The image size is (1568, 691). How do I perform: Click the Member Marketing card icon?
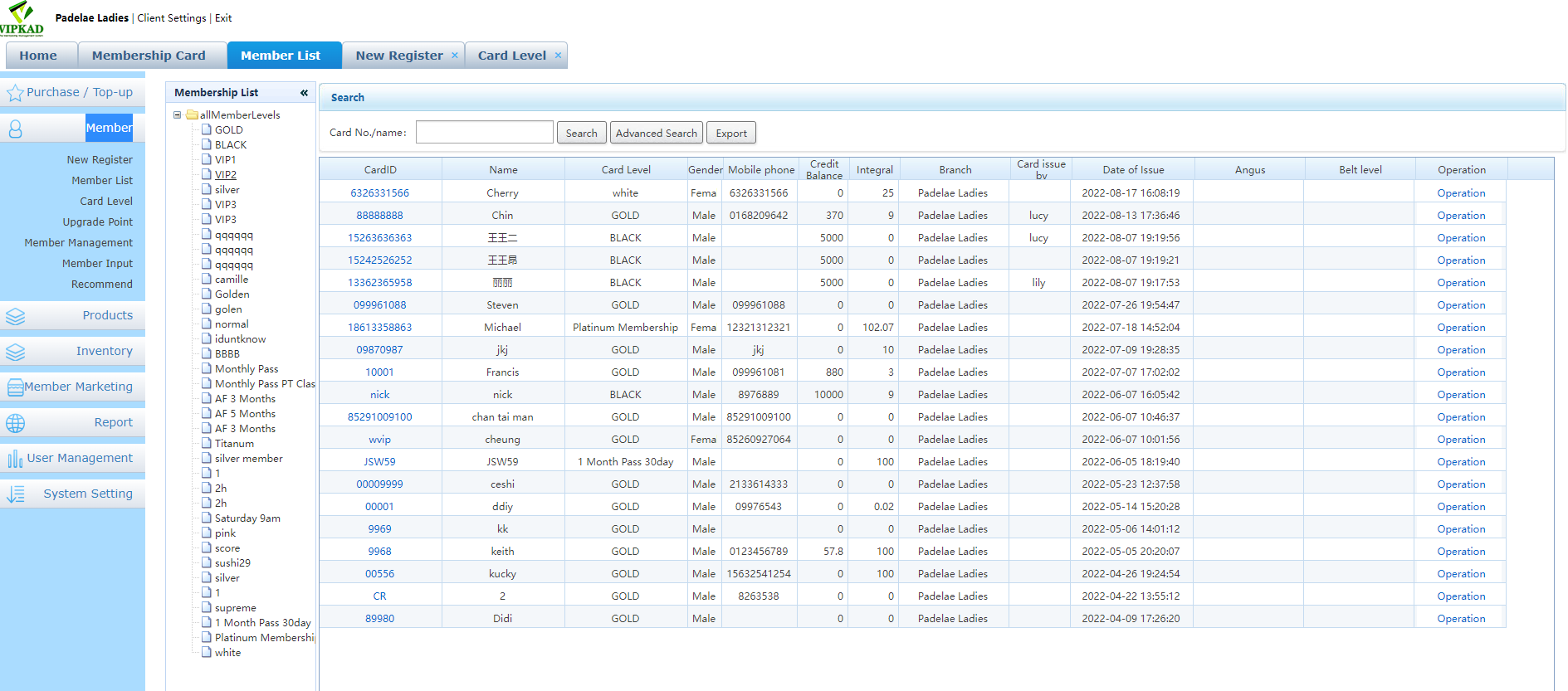[x=15, y=387]
